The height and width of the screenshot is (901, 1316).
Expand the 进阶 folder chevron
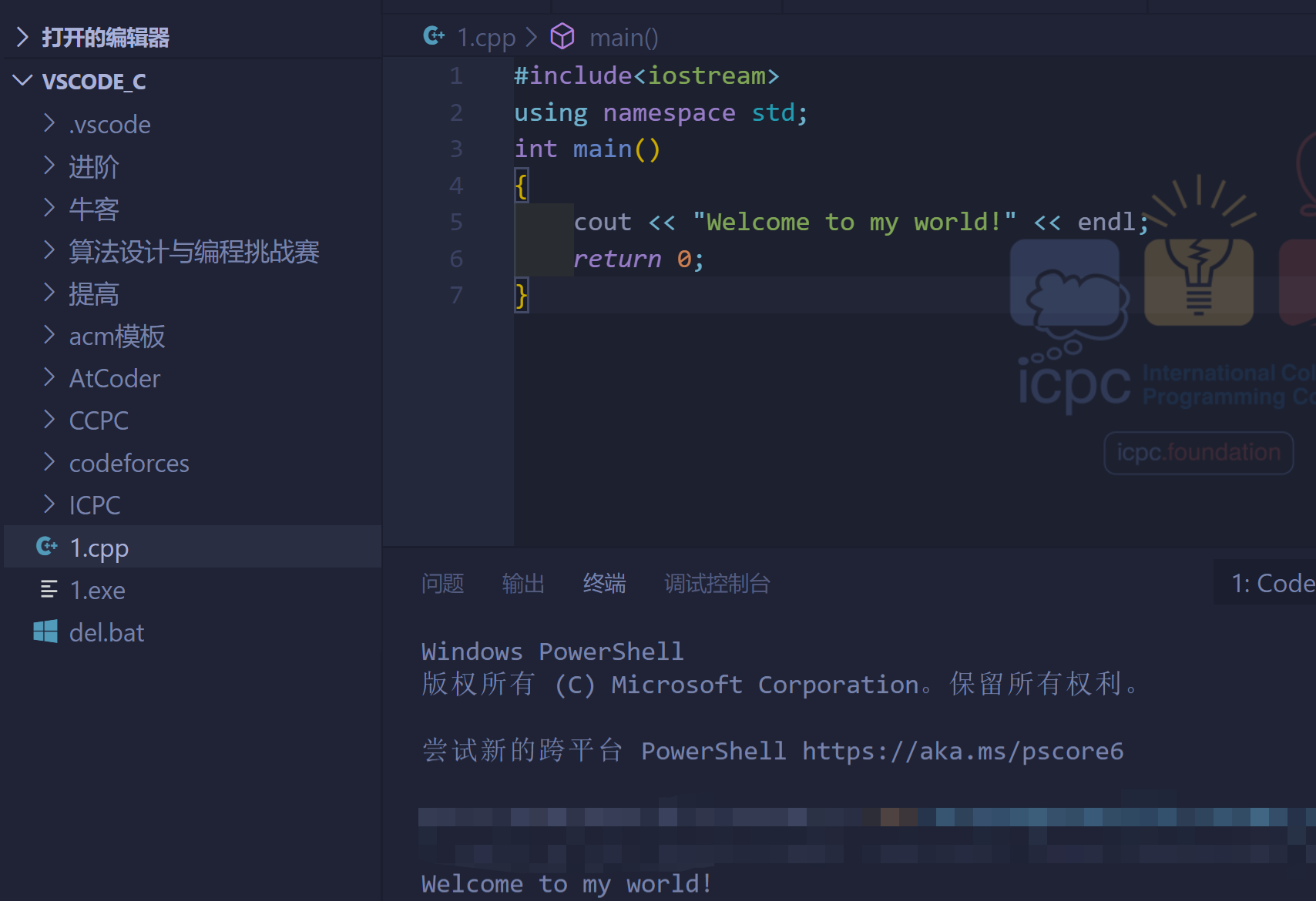pos(49,166)
